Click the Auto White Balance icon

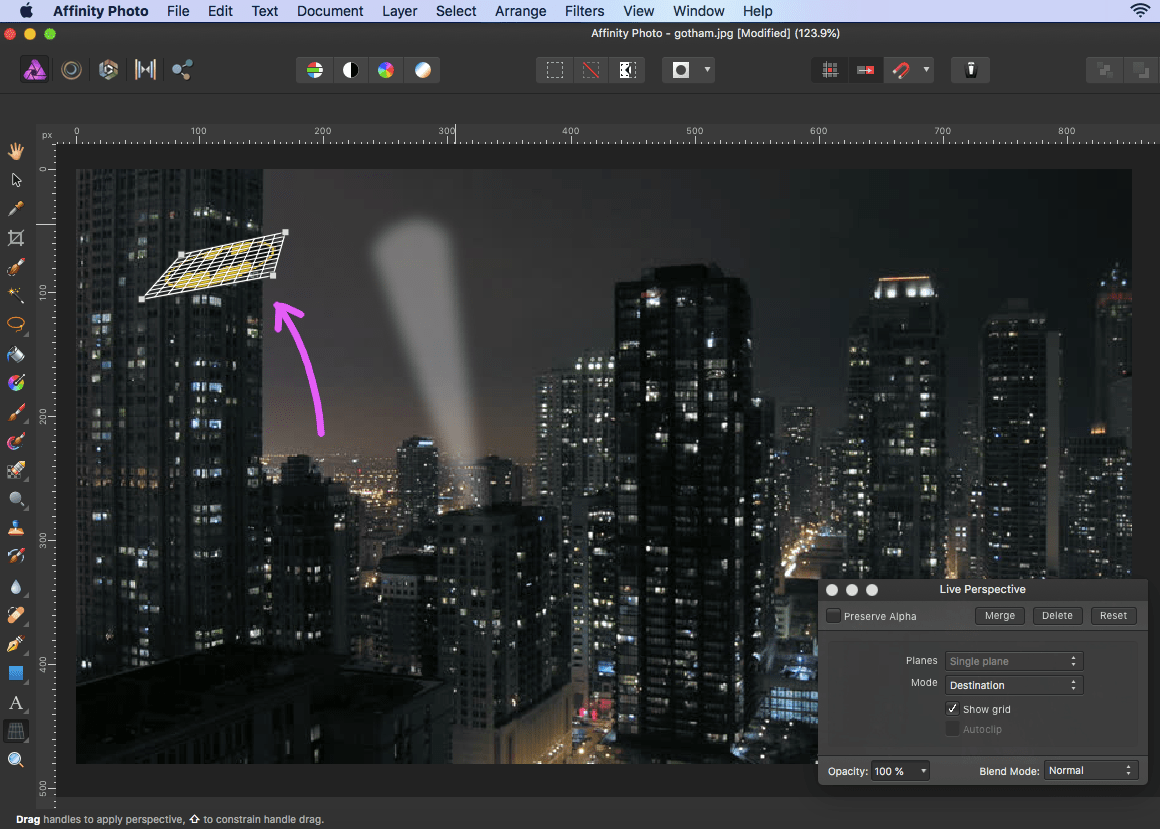point(423,70)
